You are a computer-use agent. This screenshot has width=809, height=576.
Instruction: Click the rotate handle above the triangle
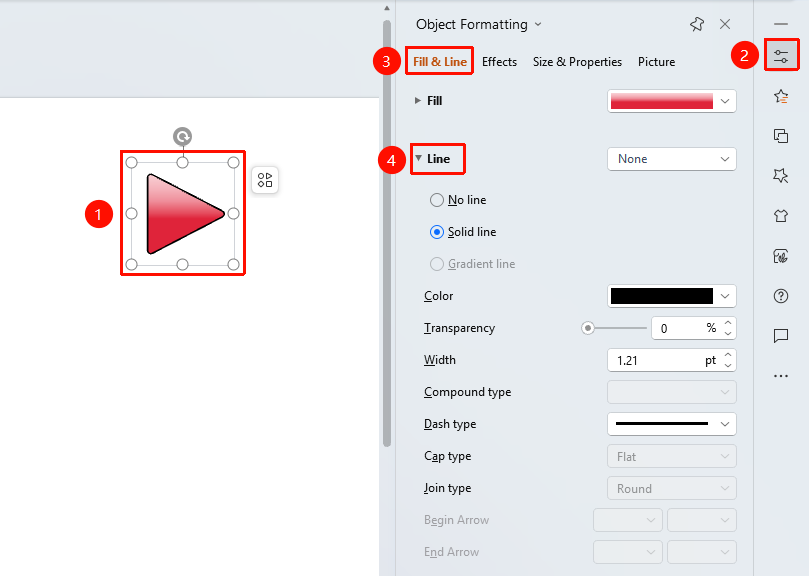coord(183,137)
